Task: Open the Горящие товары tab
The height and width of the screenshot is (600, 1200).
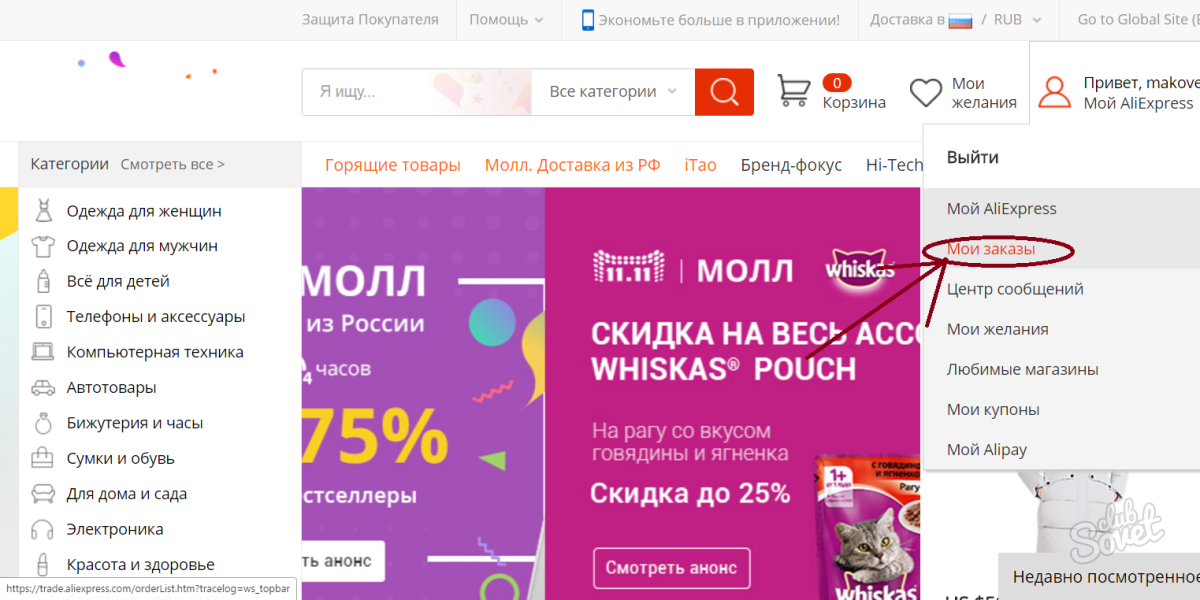Action: click(x=393, y=165)
